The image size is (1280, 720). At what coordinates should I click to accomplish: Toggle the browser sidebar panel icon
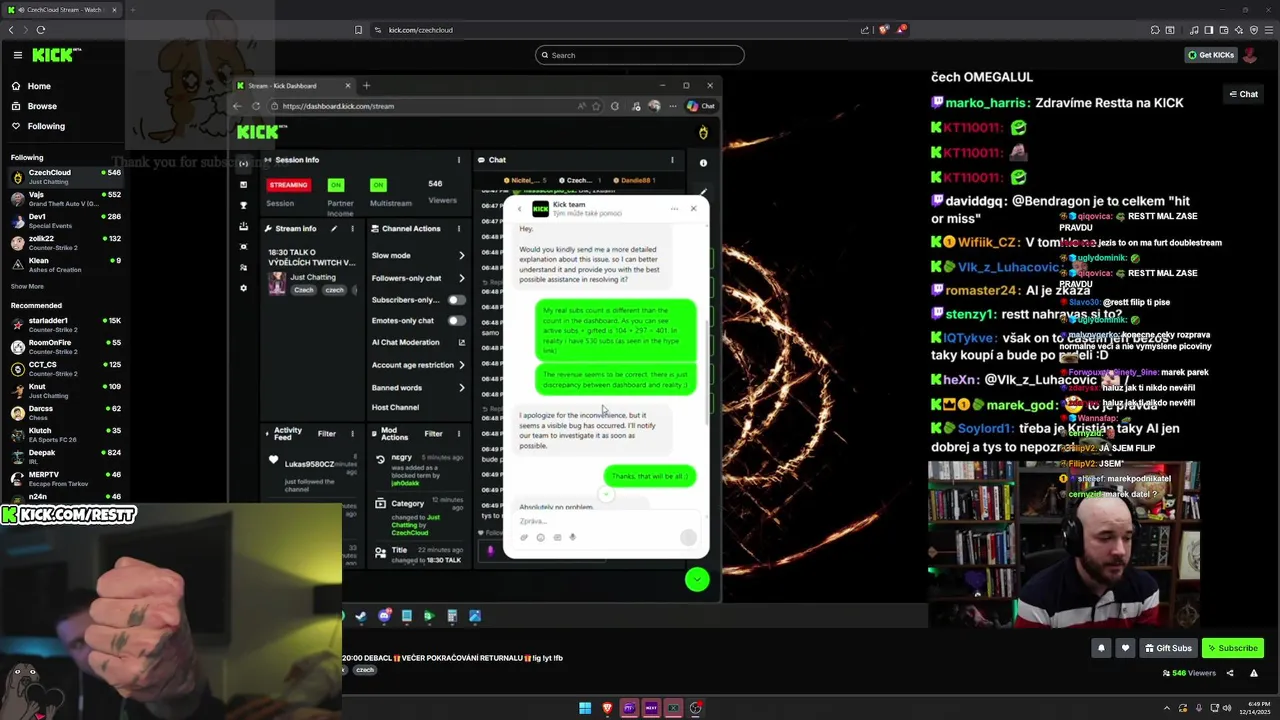pyautogui.click(x=1208, y=30)
